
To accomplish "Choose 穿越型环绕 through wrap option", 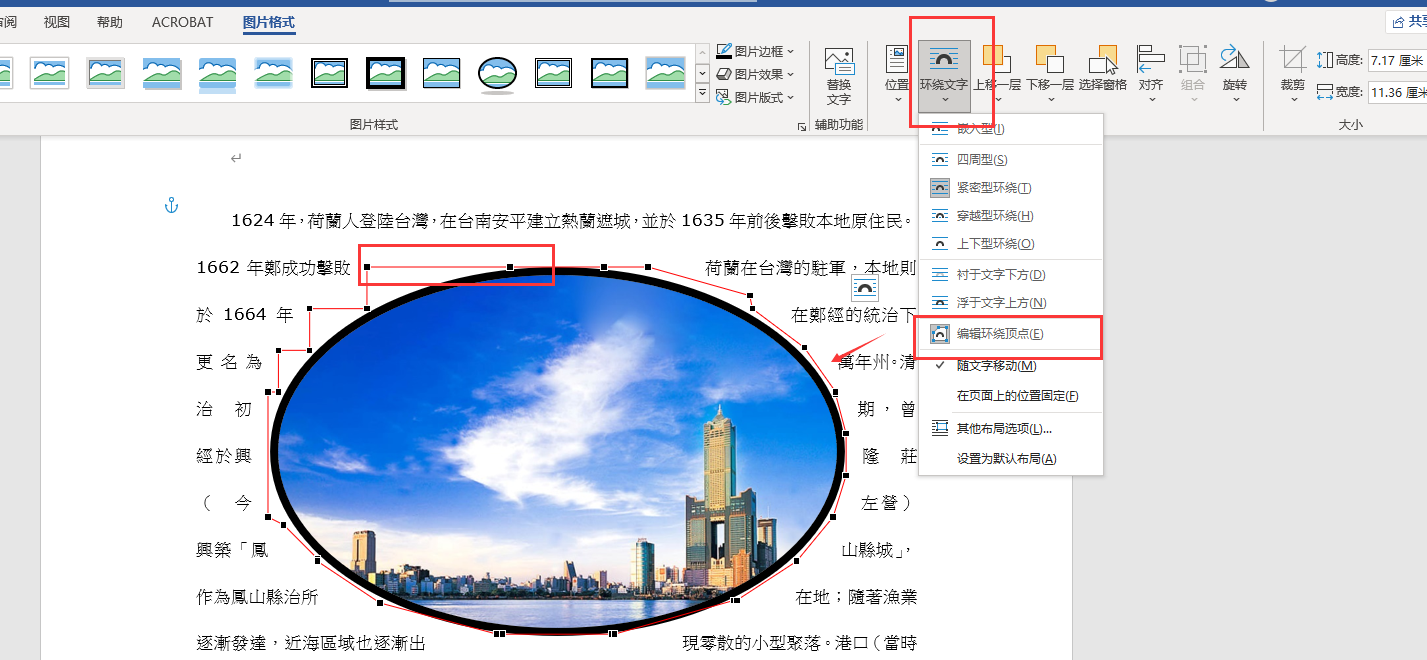I will tap(1011, 215).
